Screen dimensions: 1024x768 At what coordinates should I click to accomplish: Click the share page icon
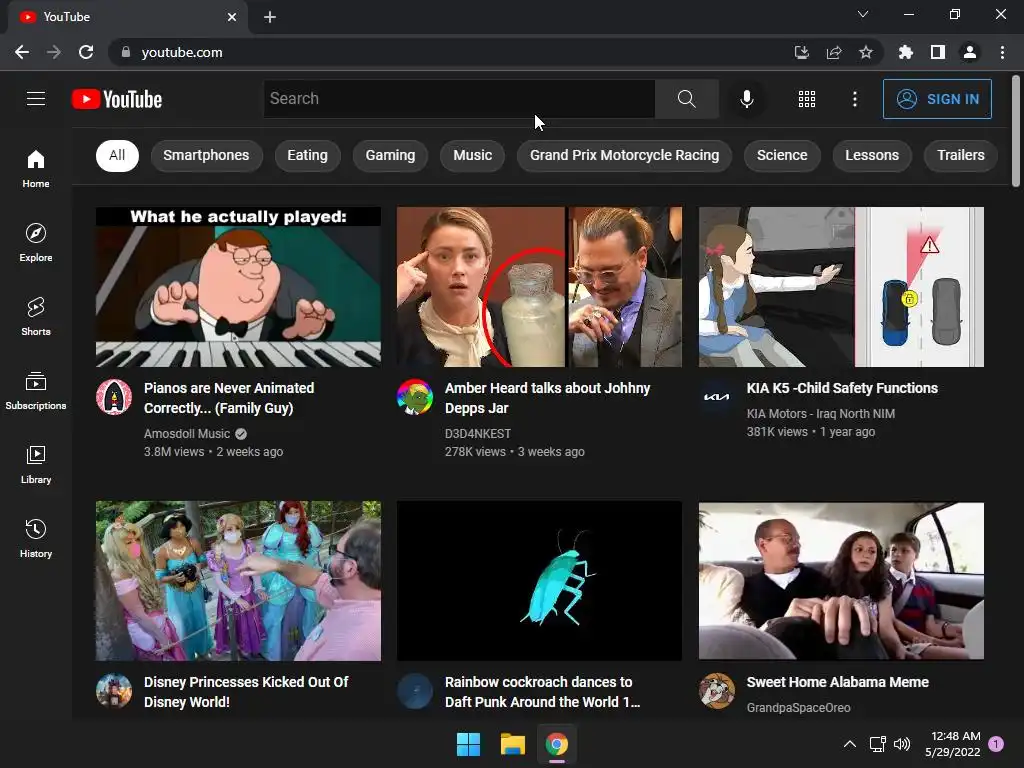point(834,52)
